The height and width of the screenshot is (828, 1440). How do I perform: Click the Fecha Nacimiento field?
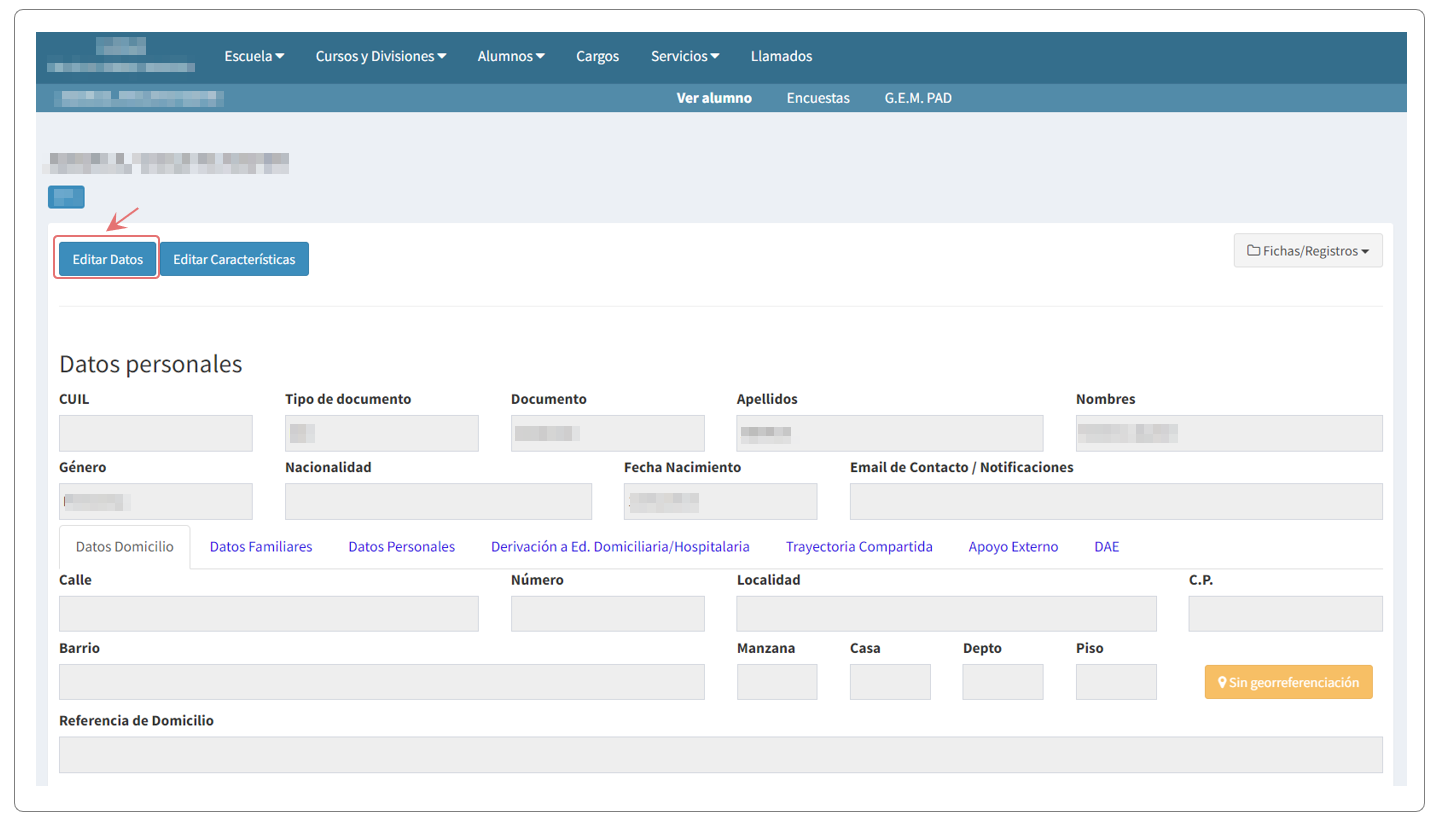point(721,501)
